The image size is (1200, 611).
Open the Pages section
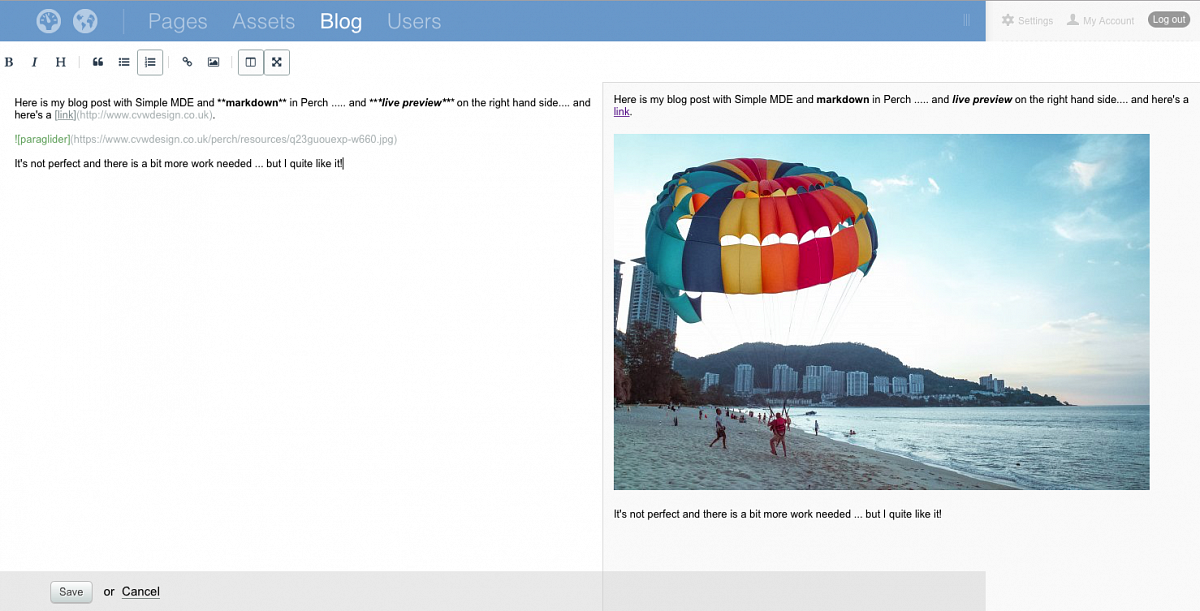[x=178, y=21]
